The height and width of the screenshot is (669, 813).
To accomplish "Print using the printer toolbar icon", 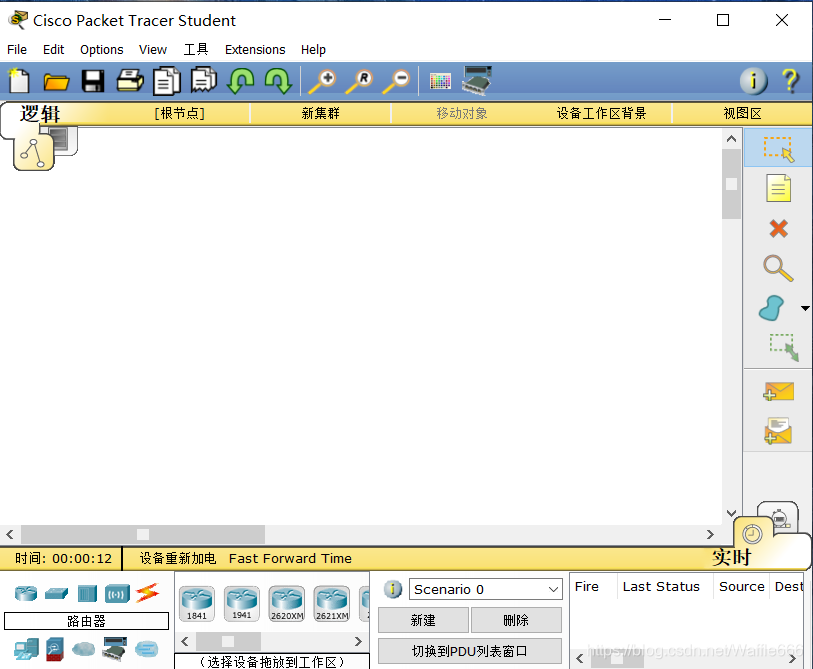I will click(x=130, y=80).
